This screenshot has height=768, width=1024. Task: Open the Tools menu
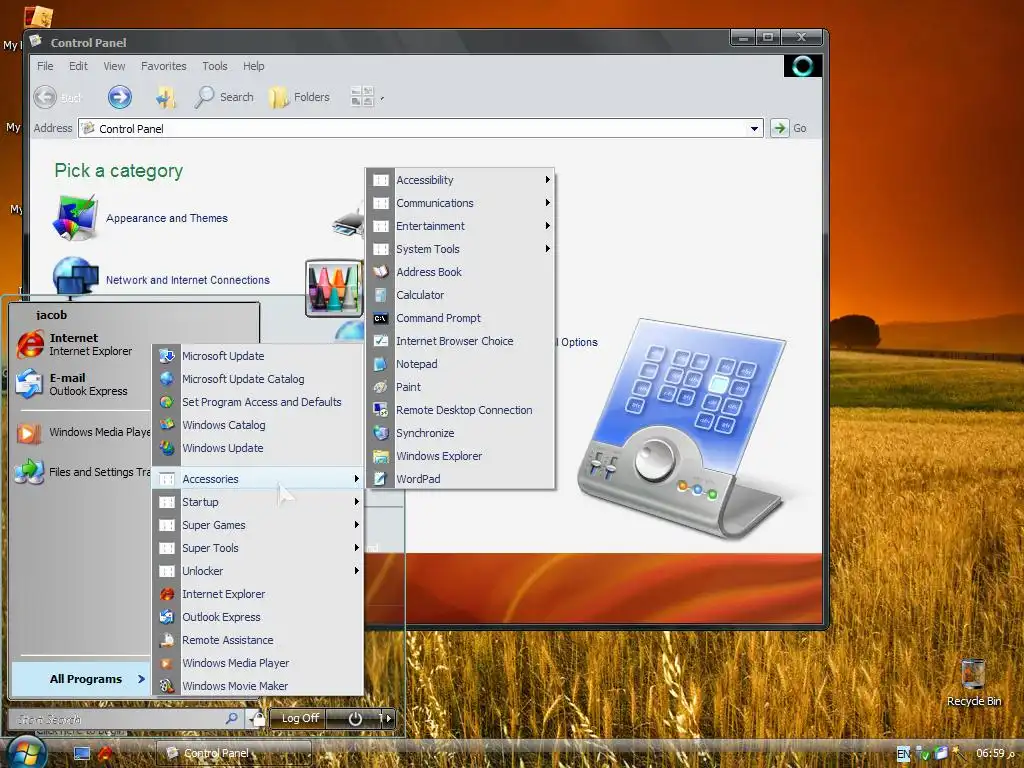(x=215, y=66)
